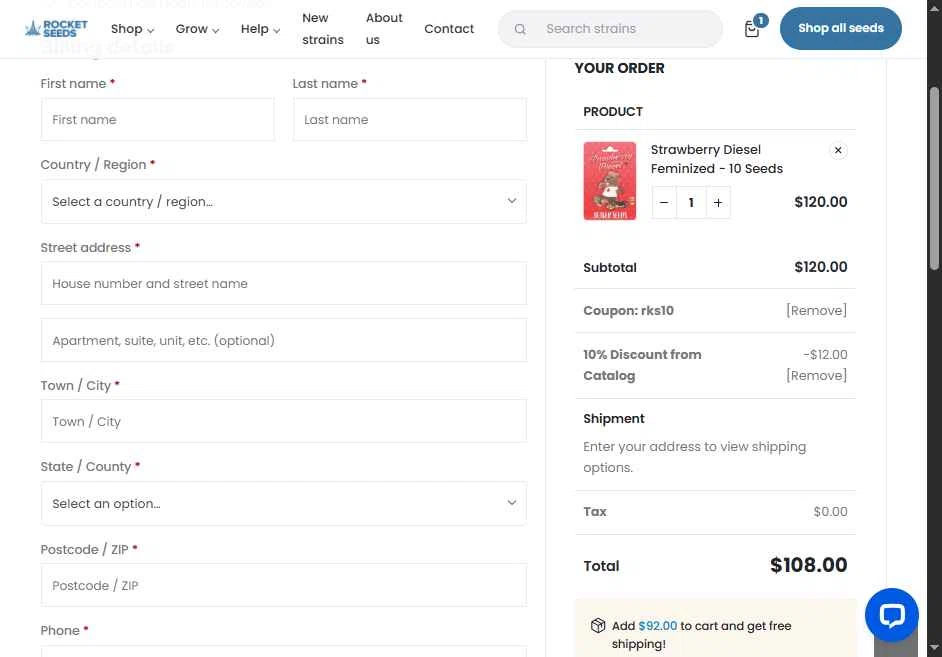Click the Strawberry Diesel product thumbnail
This screenshot has height=657, width=942.
(x=609, y=181)
